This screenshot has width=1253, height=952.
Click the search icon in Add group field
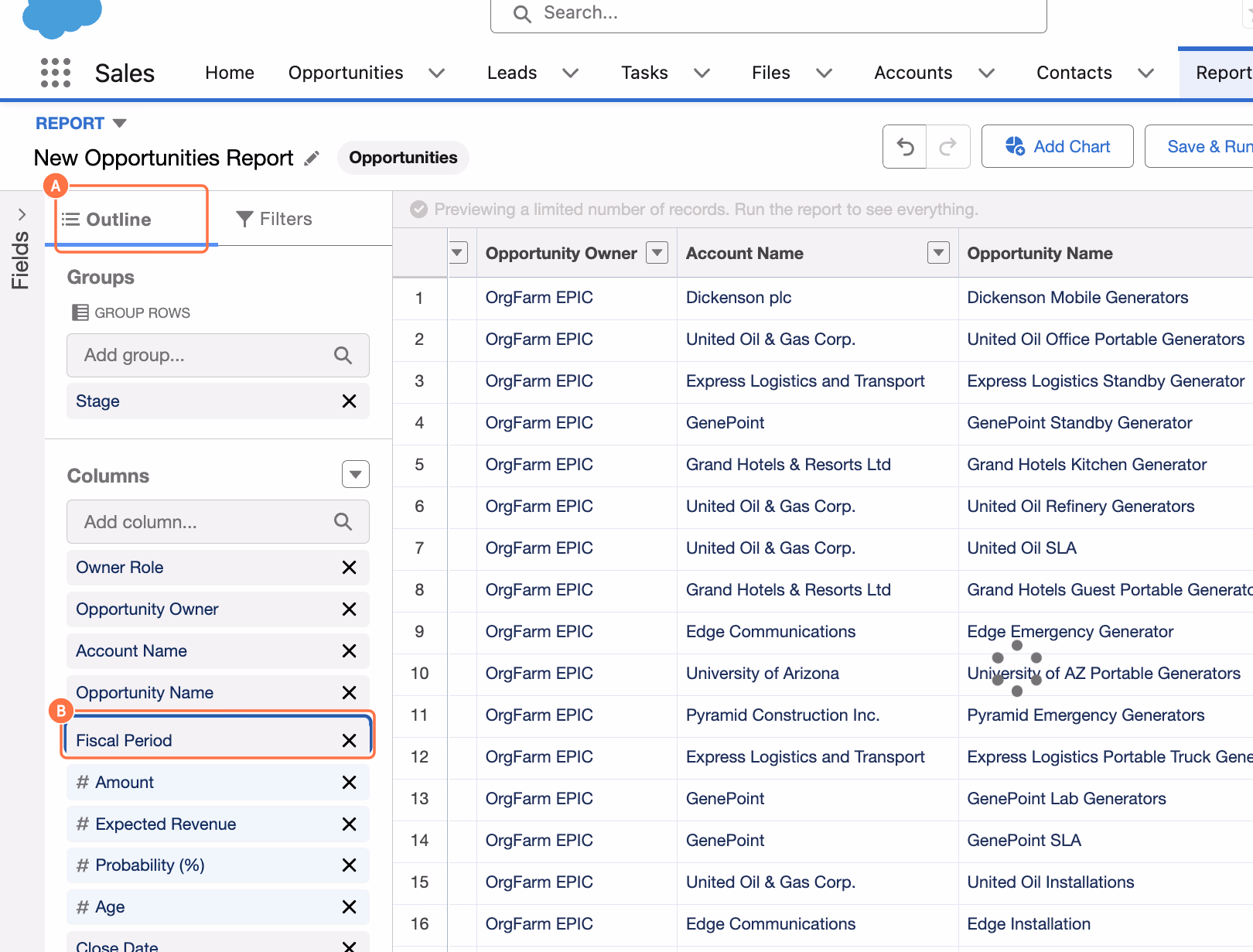[x=343, y=355]
